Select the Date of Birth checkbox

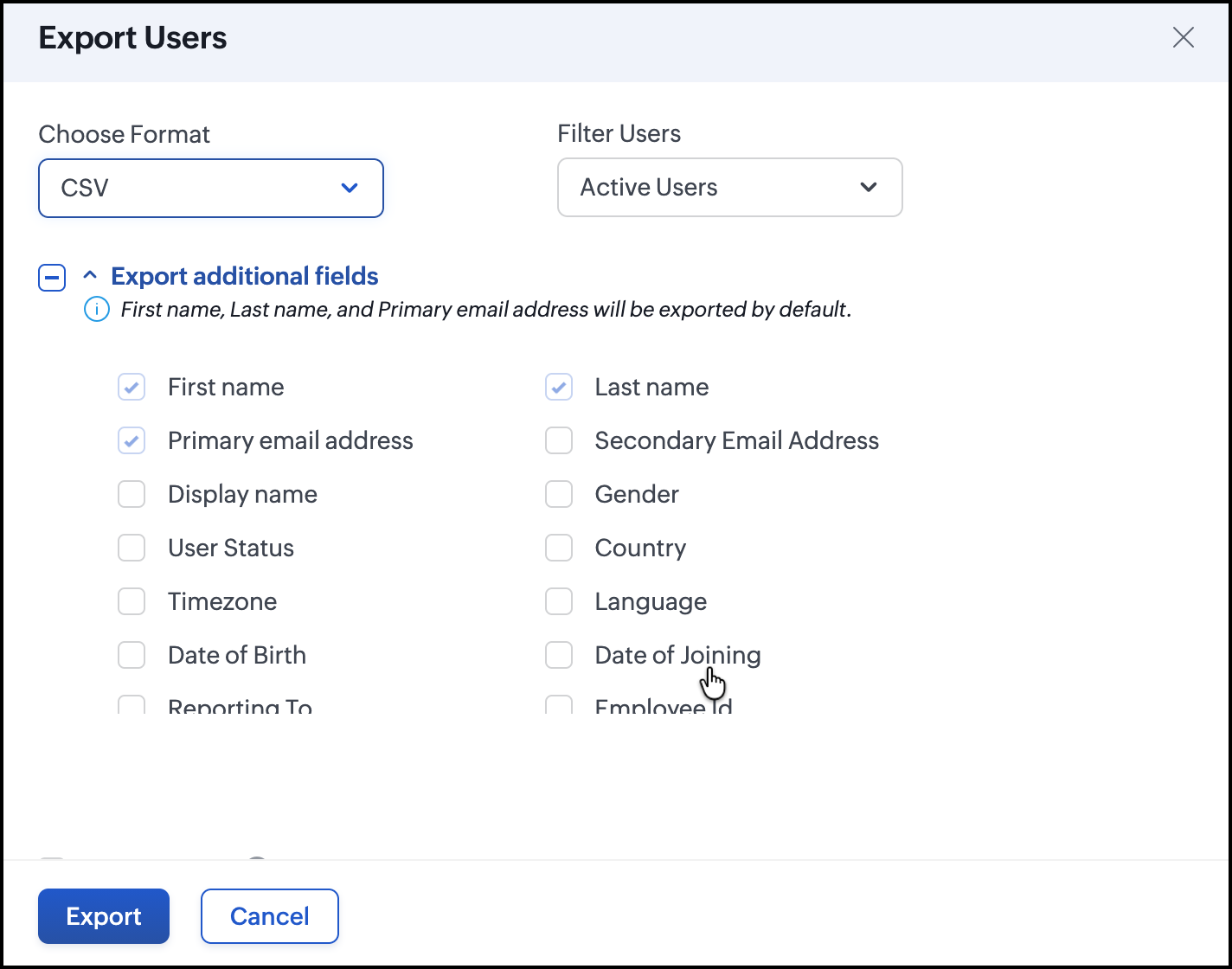[132, 655]
